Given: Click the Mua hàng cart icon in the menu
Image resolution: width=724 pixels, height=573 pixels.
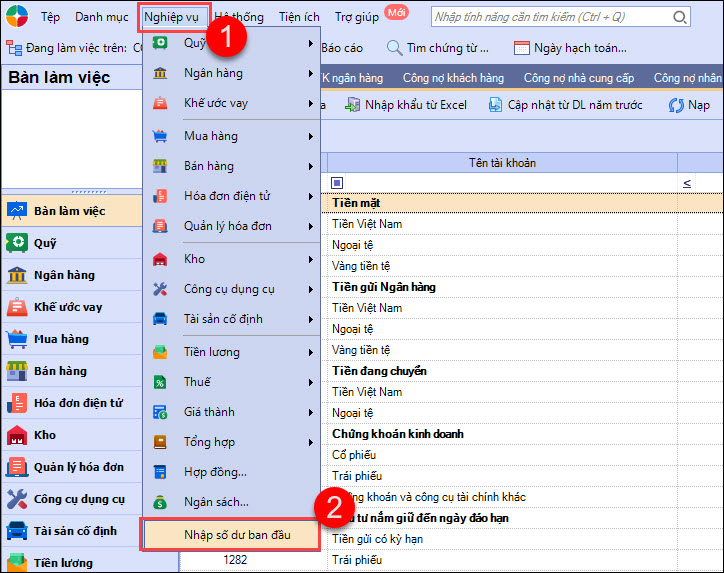Looking at the screenshot, I should coord(160,136).
